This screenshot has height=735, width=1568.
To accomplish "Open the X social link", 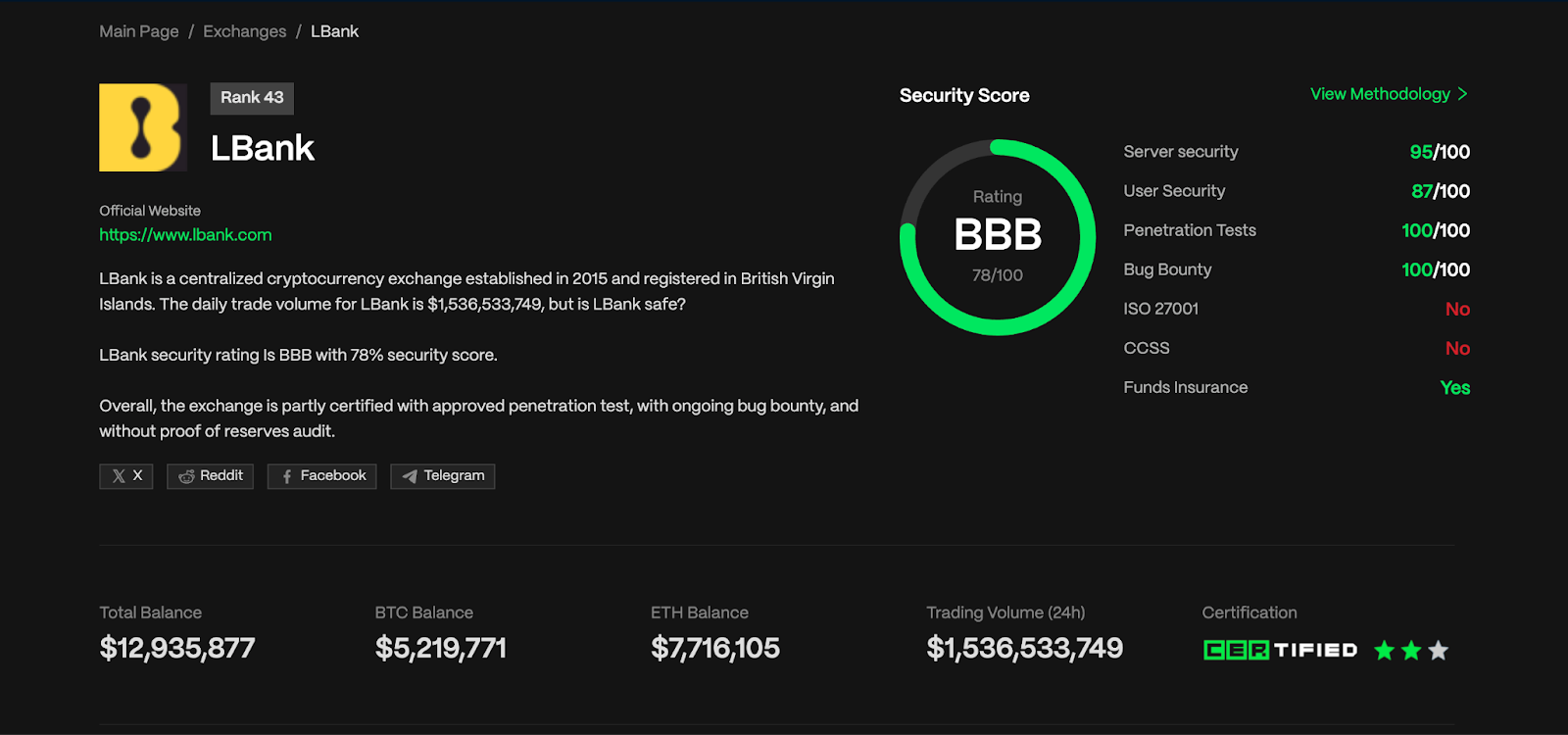I will coord(126,476).
